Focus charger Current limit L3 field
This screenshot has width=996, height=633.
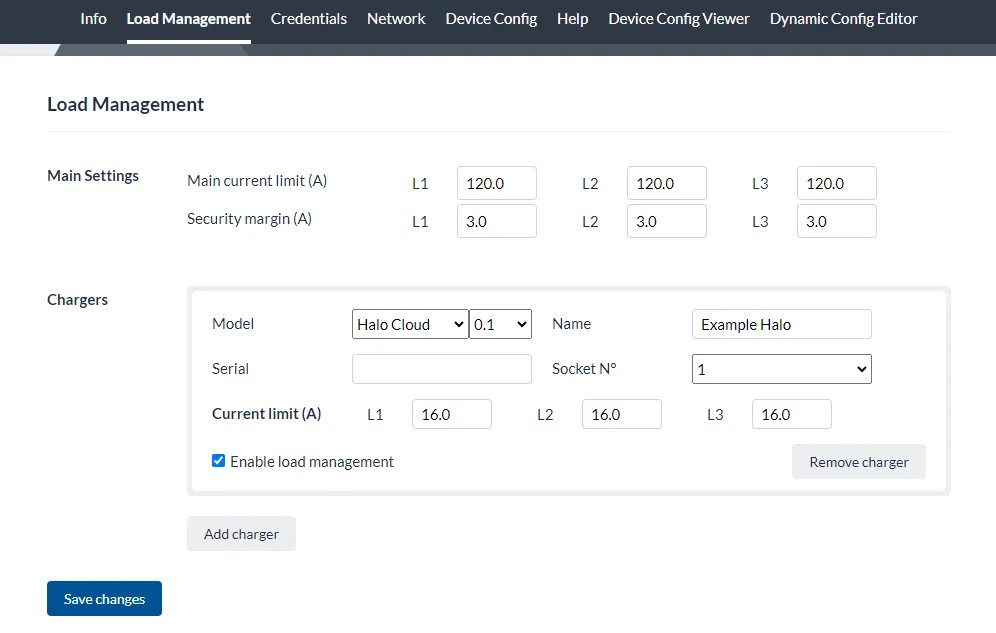[791, 414]
